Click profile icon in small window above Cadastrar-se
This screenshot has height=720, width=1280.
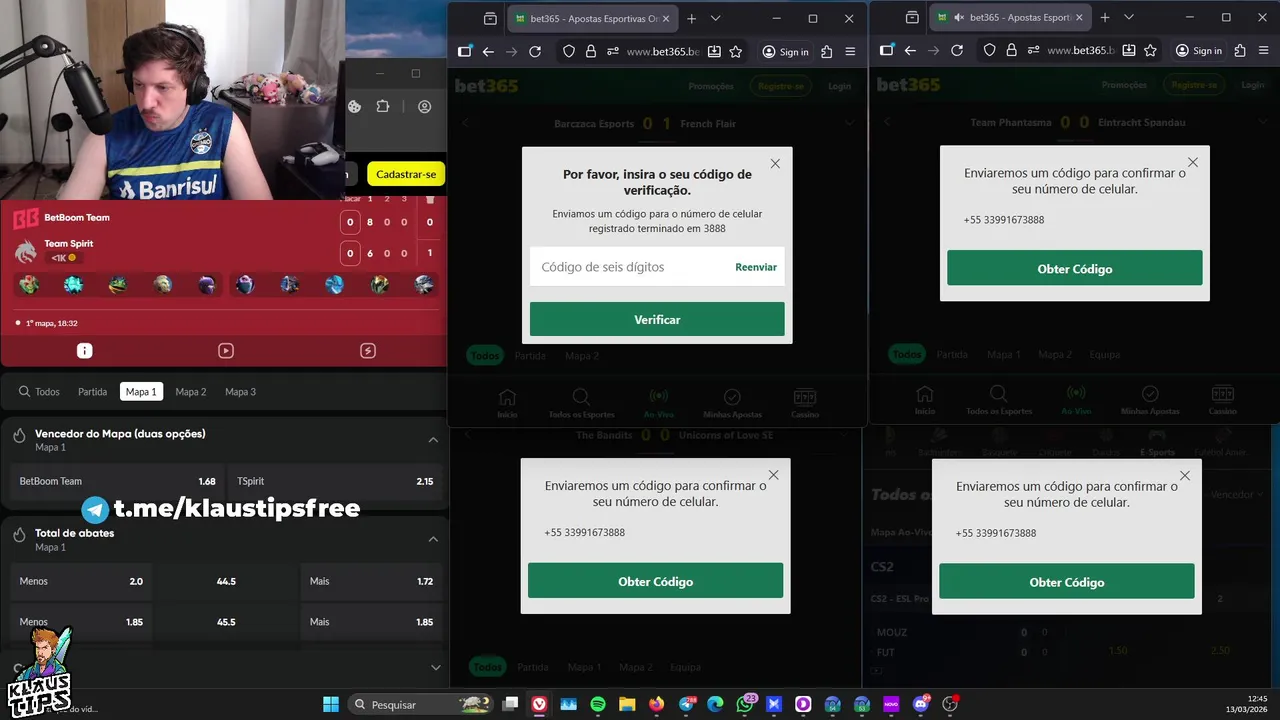click(x=425, y=107)
